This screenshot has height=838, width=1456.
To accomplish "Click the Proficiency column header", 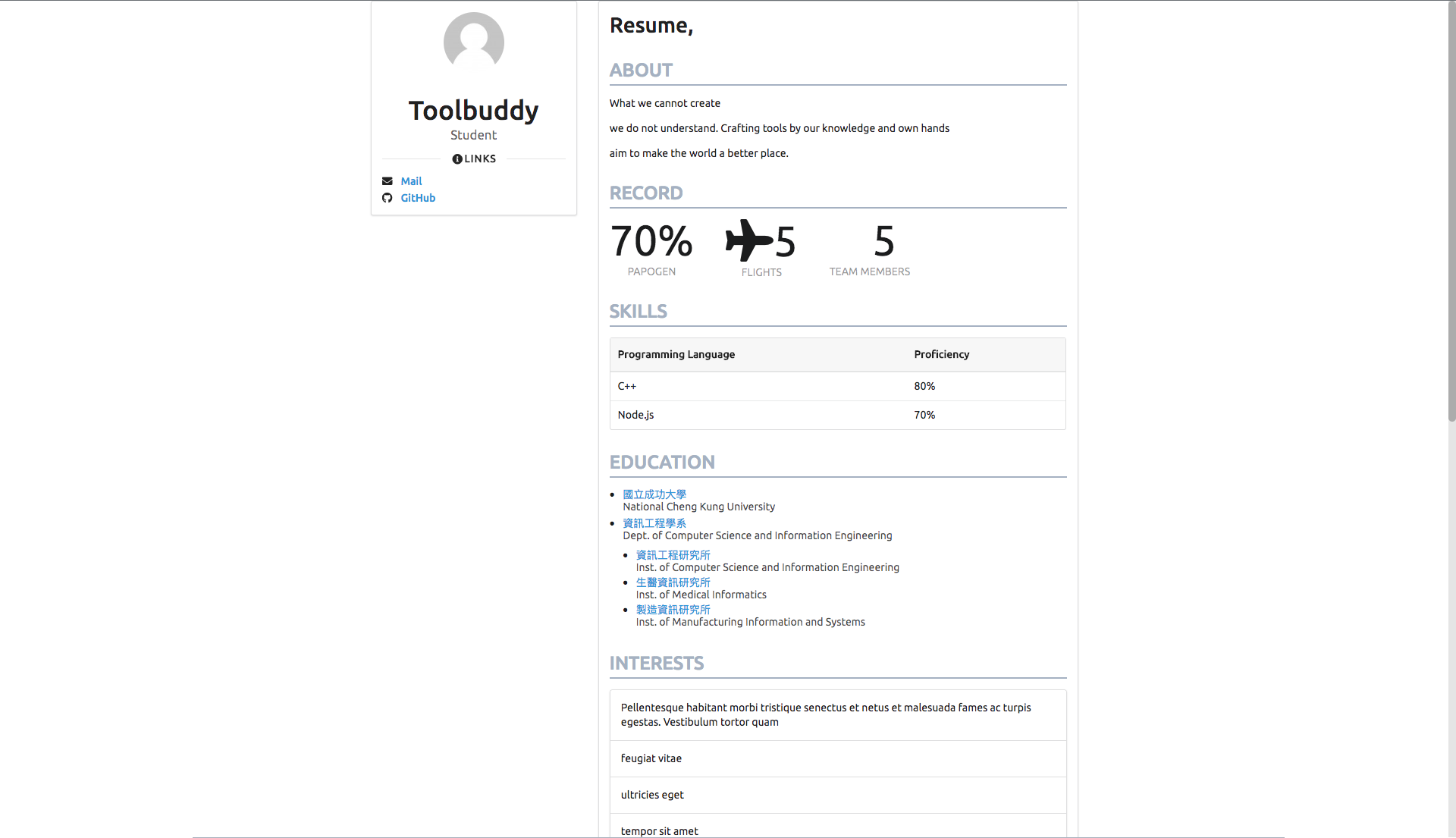I will click(941, 354).
